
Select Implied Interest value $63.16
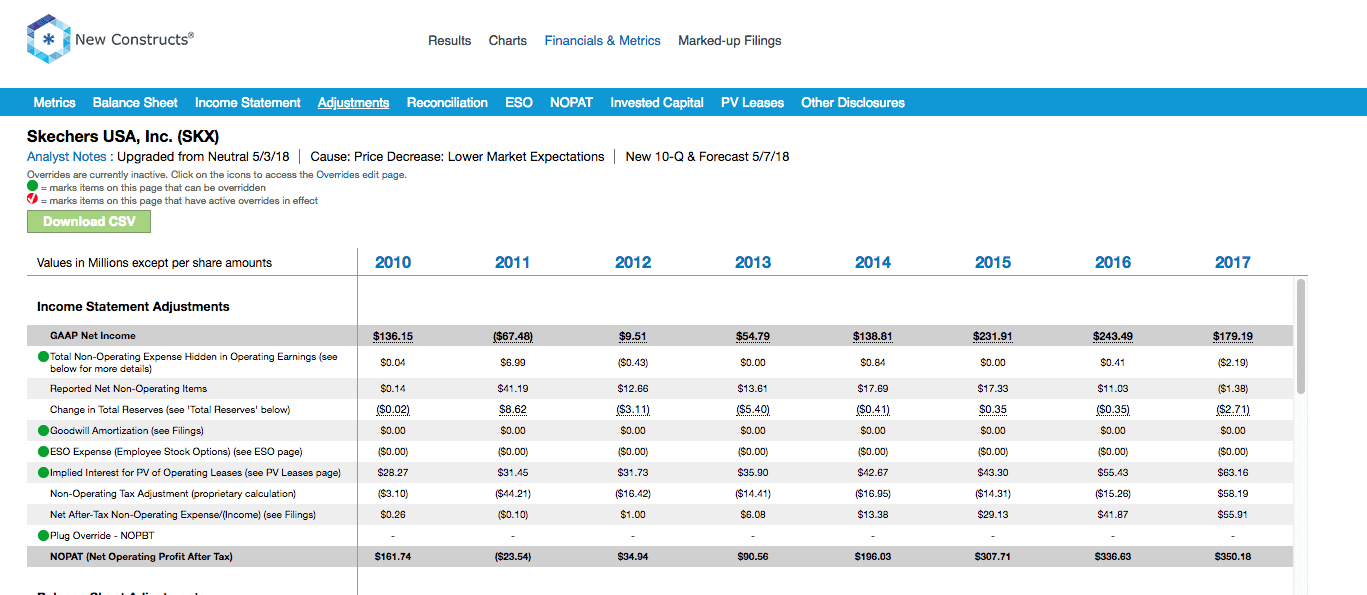[1233, 473]
